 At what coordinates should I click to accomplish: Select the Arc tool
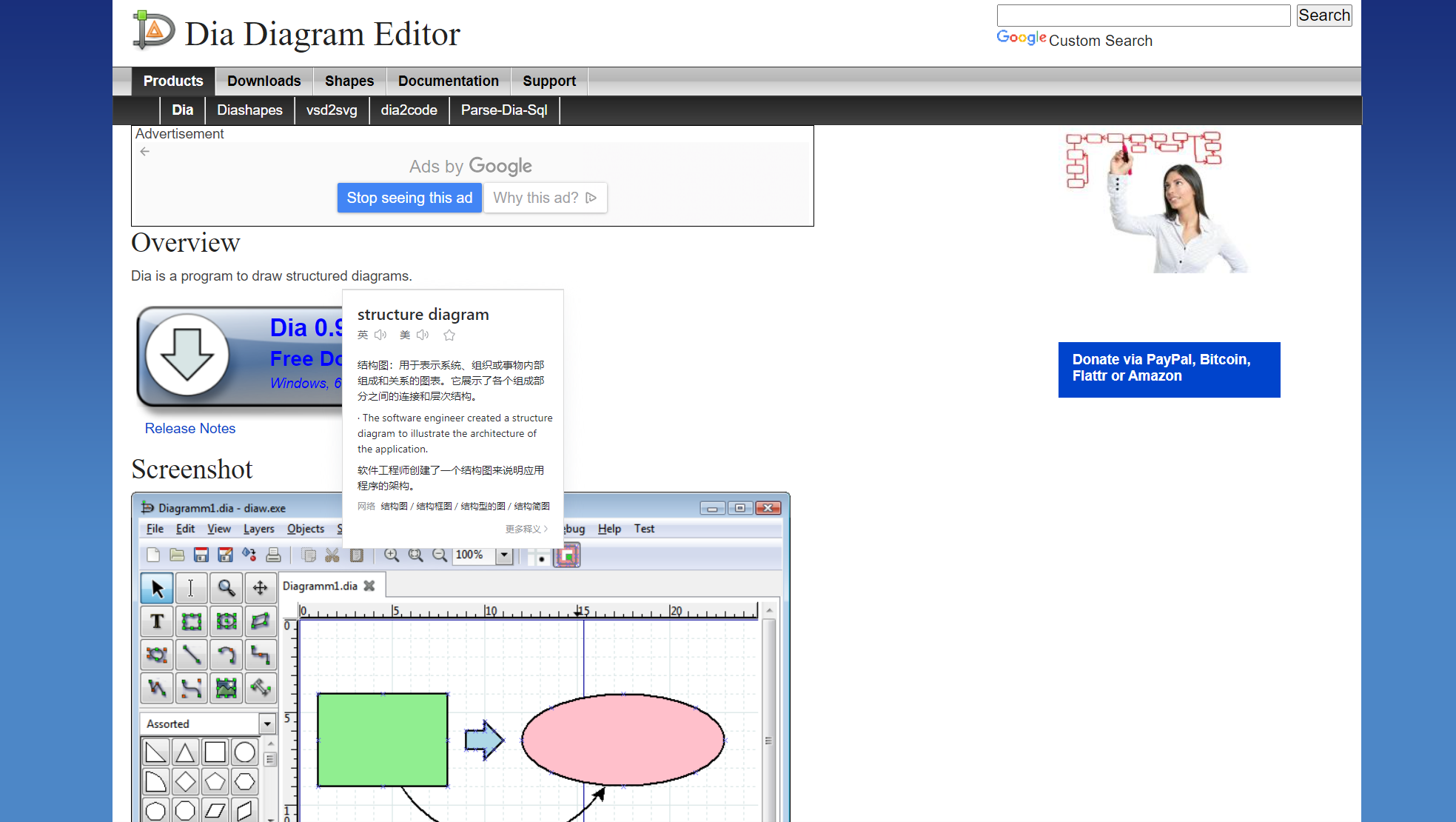point(226,655)
